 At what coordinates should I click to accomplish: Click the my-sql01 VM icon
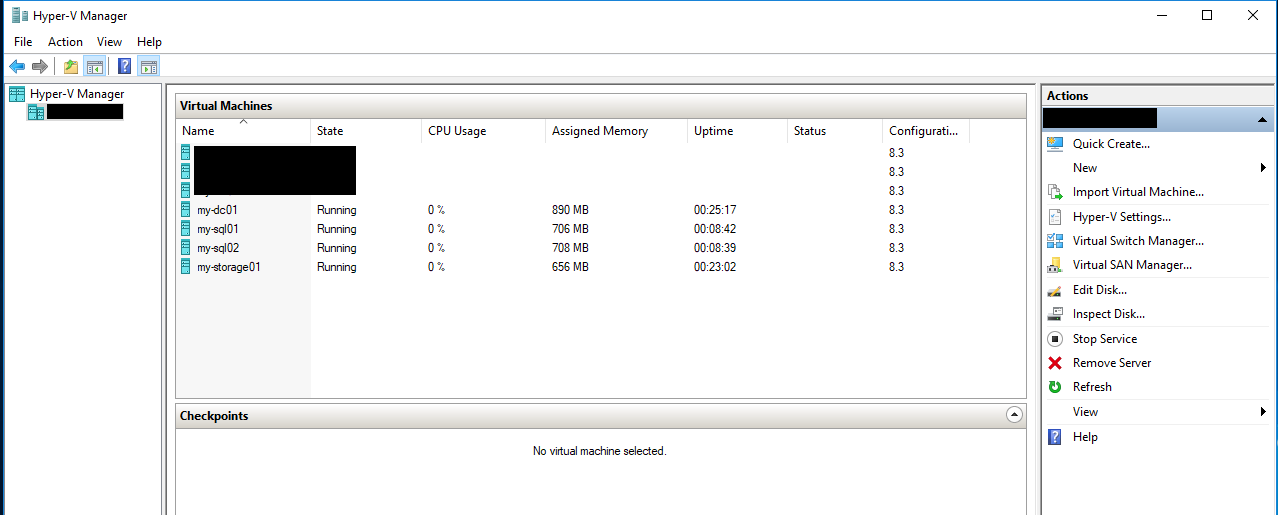(186, 229)
